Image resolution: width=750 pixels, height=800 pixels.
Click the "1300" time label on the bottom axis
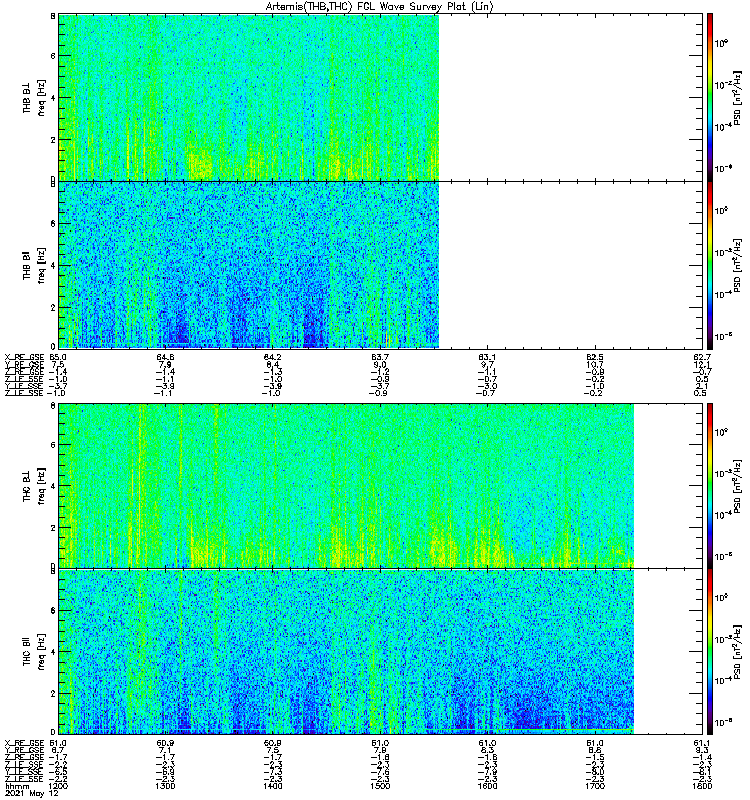(165, 786)
